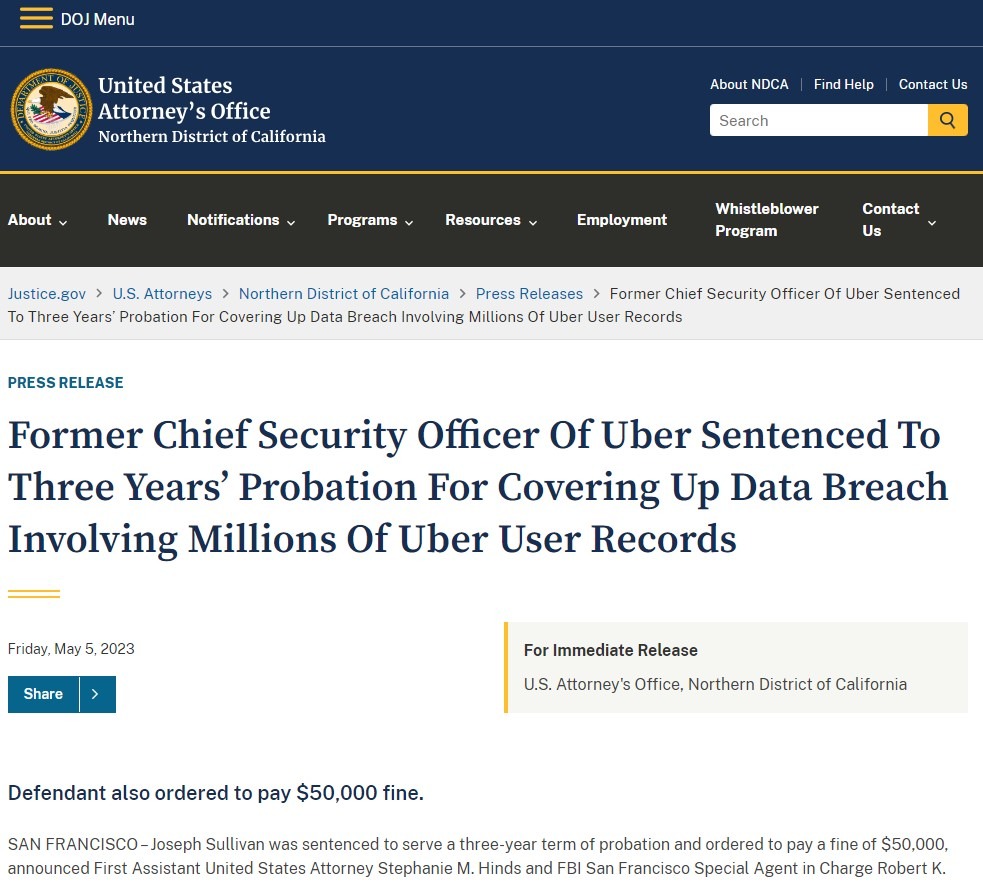Screen dimensions: 983x885
Task: Click the Share button
Action: point(43,694)
